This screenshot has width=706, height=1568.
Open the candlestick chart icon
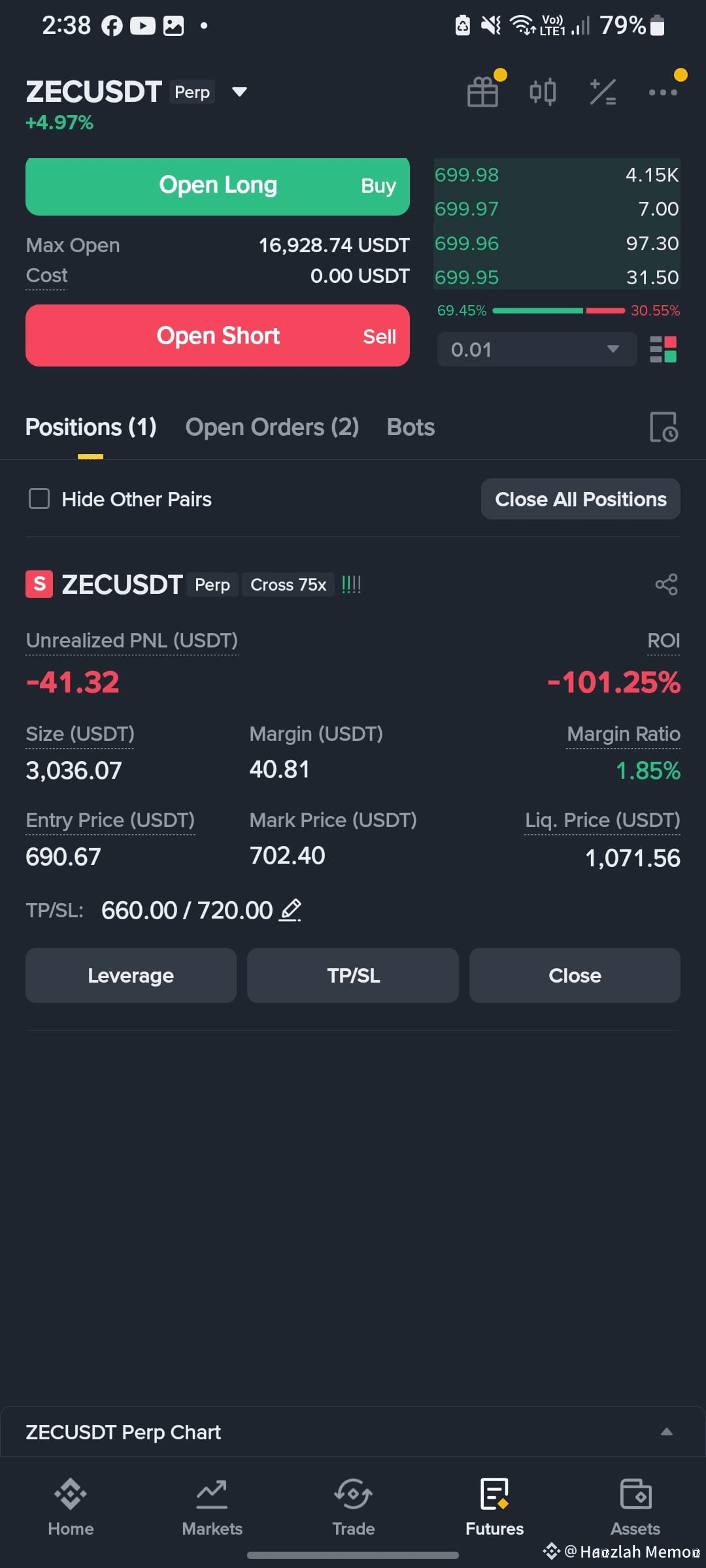click(543, 91)
